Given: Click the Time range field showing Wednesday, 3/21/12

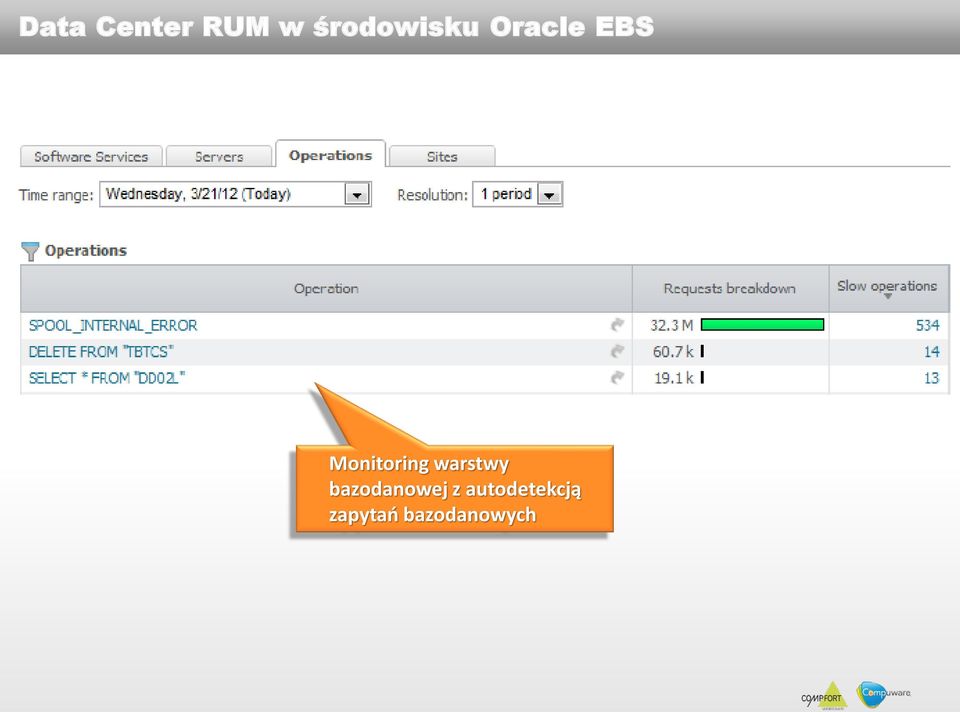Looking at the screenshot, I should click(x=235, y=194).
